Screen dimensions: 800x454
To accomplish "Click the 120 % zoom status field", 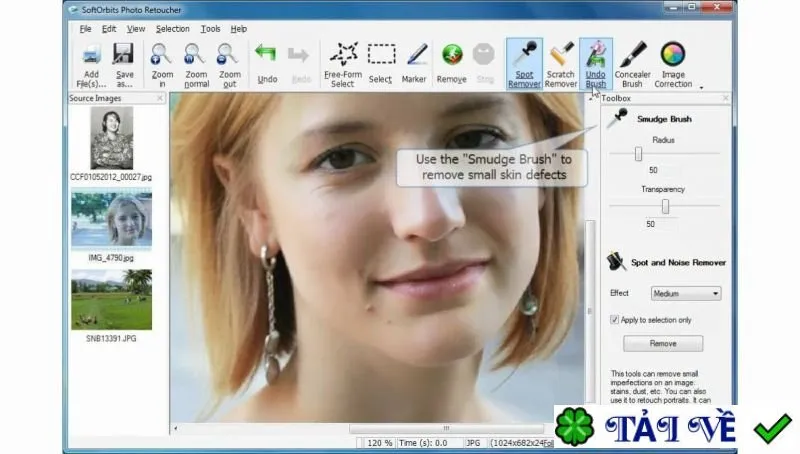I will [378, 443].
